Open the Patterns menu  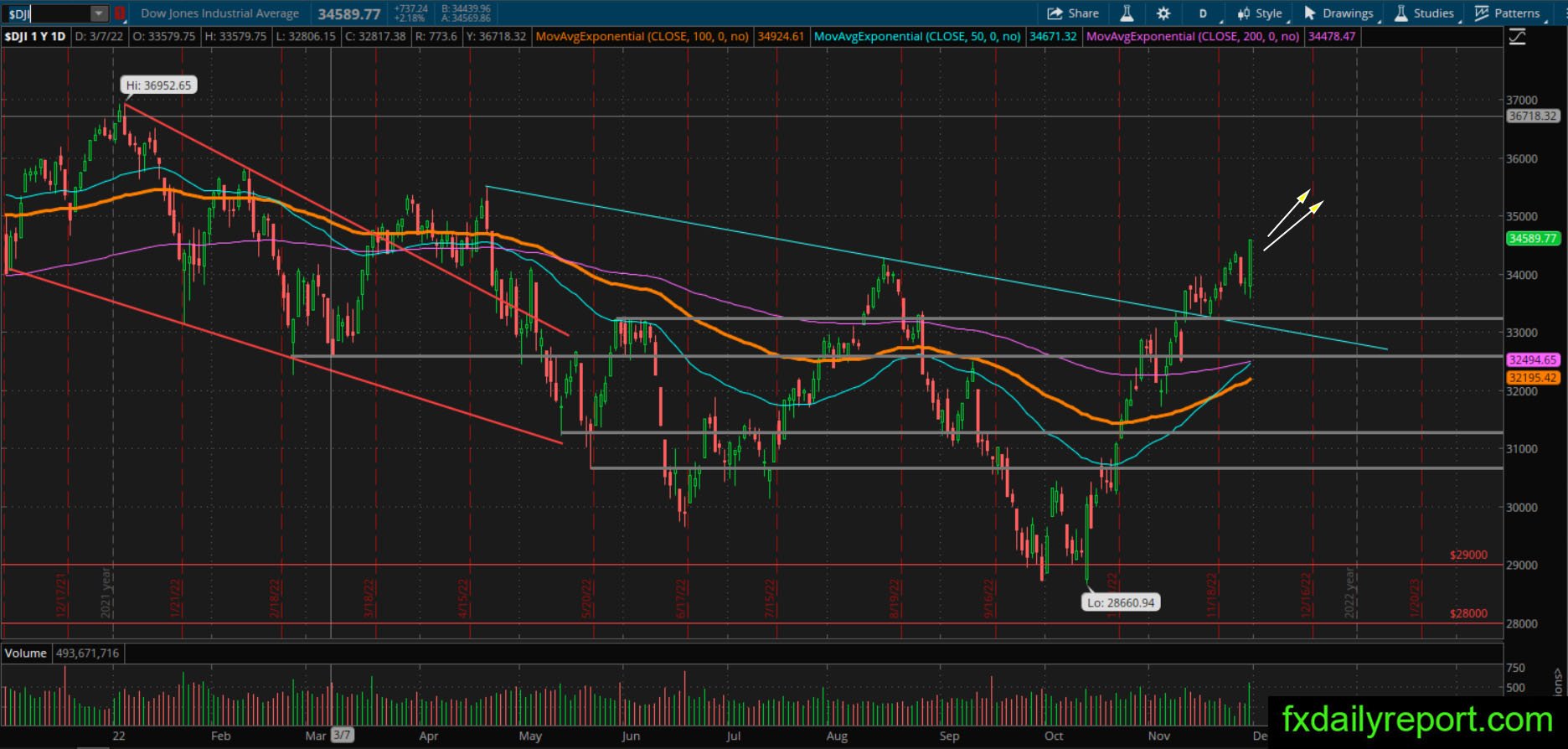(x=1509, y=13)
